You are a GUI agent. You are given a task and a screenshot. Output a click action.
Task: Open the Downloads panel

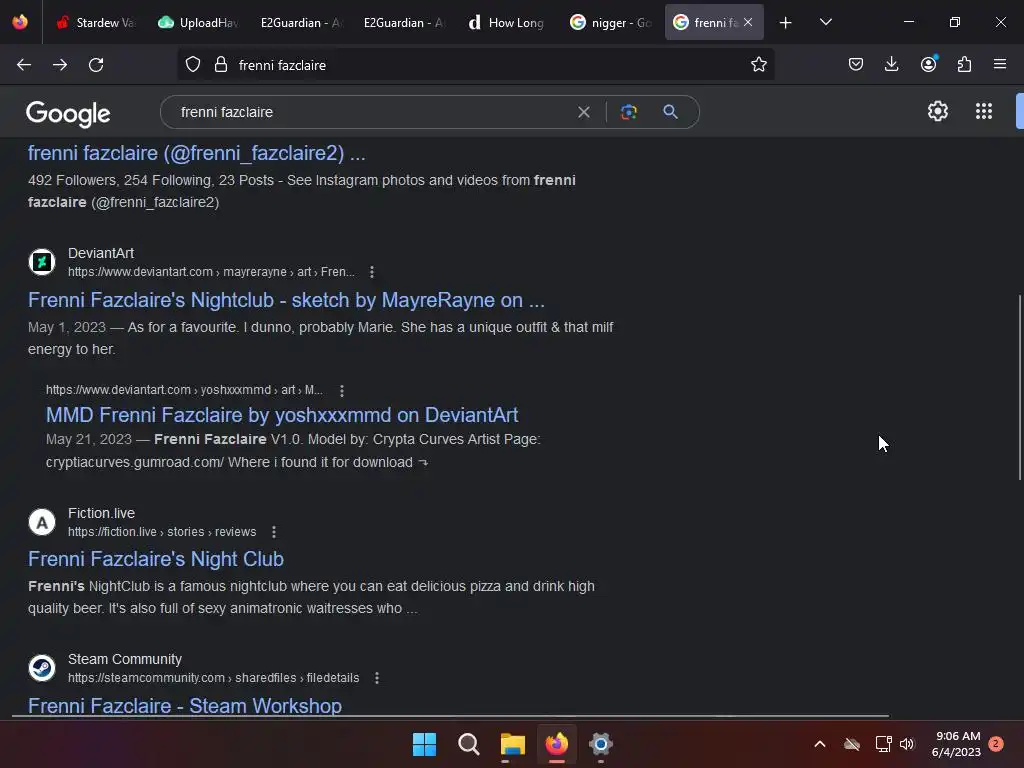point(891,65)
